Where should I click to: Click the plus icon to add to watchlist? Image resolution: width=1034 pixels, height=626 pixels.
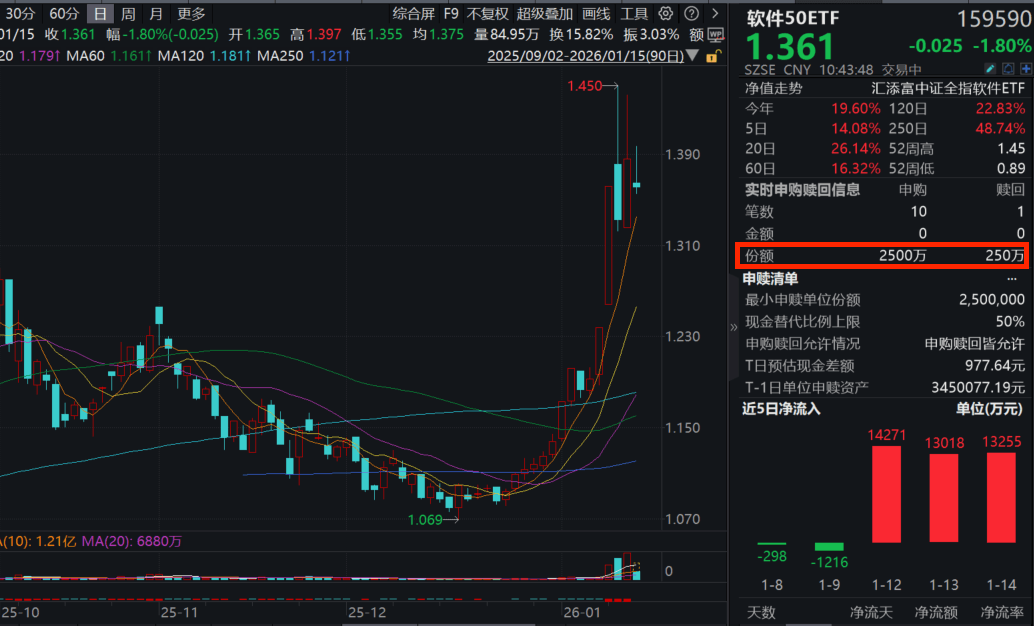(x=1026, y=68)
